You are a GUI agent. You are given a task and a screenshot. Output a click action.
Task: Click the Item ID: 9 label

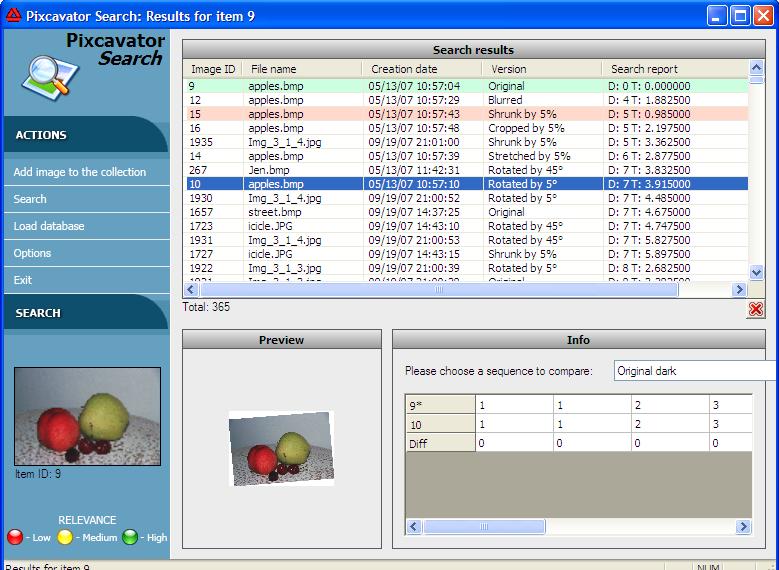point(38,474)
